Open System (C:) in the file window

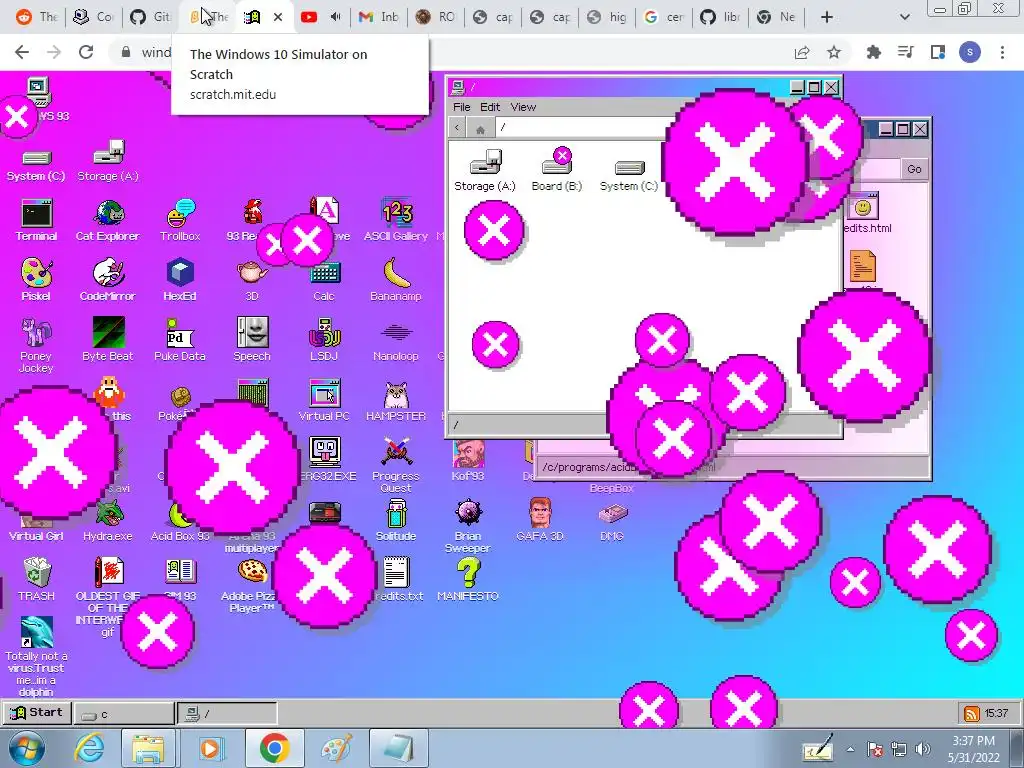pos(629,176)
